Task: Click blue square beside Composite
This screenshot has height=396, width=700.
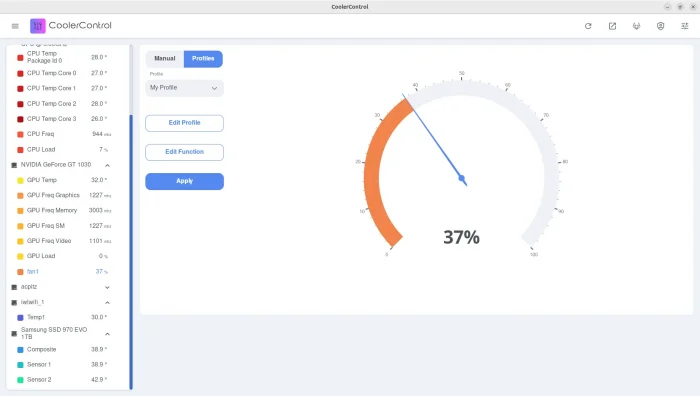Action: tap(20, 350)
